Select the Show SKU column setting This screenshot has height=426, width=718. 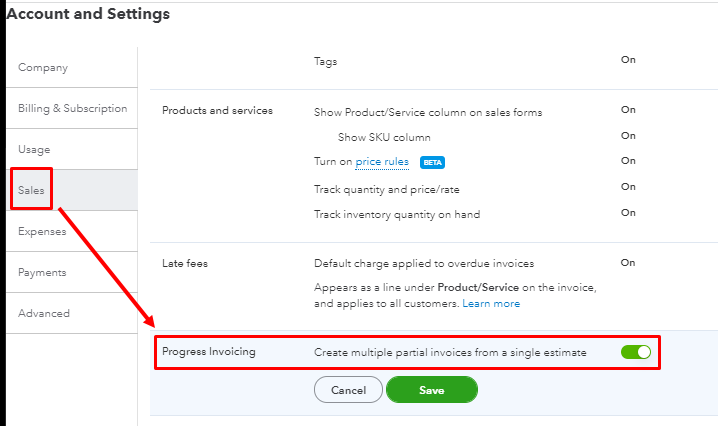point(384,136)
